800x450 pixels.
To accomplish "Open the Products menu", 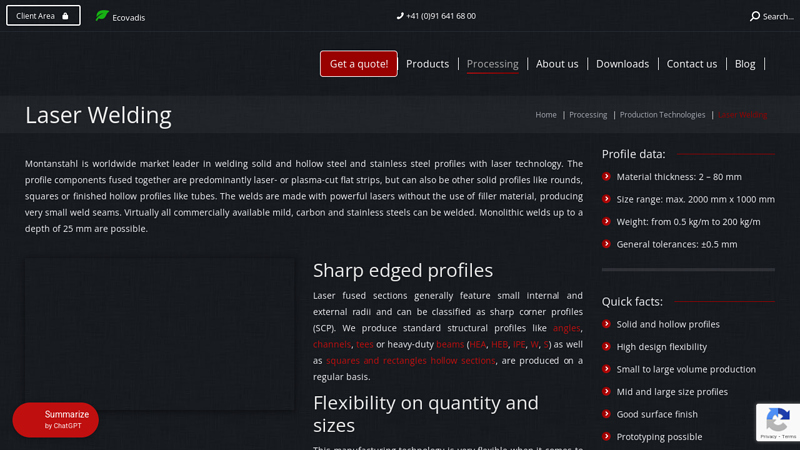I will [427, 64].
